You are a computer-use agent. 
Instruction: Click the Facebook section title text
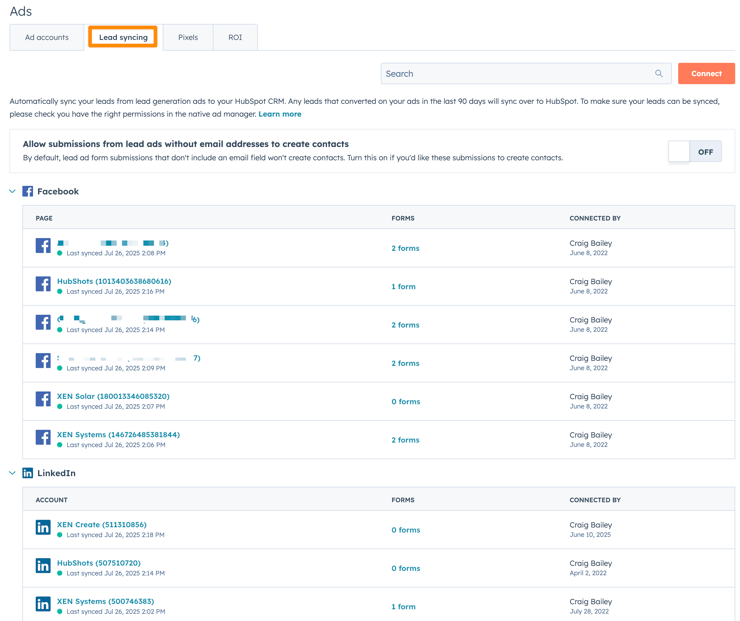pyautogui.click(x=58, y=191)
